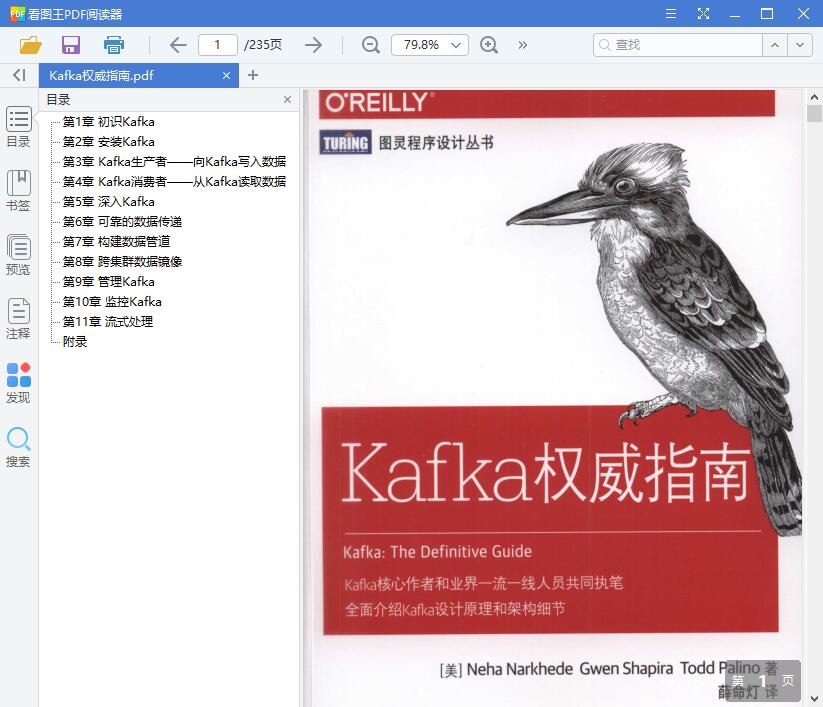Image resolution: width=823 pixels, height=707 pixels.
Task: Open a PDF with the folder icon
Action: click(x=30, y=45)
